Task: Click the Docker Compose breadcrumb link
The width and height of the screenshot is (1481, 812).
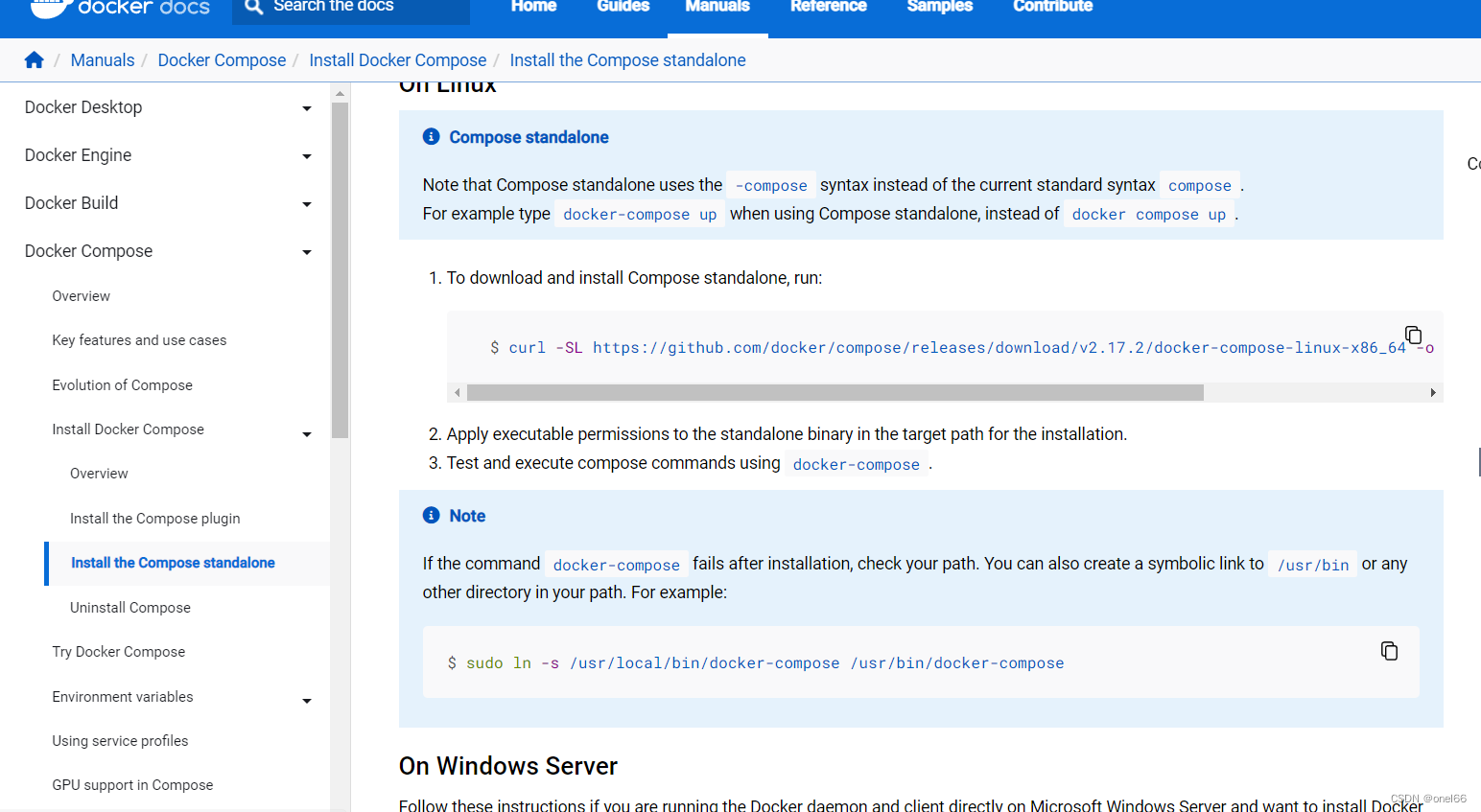Action: coord(222,60)
